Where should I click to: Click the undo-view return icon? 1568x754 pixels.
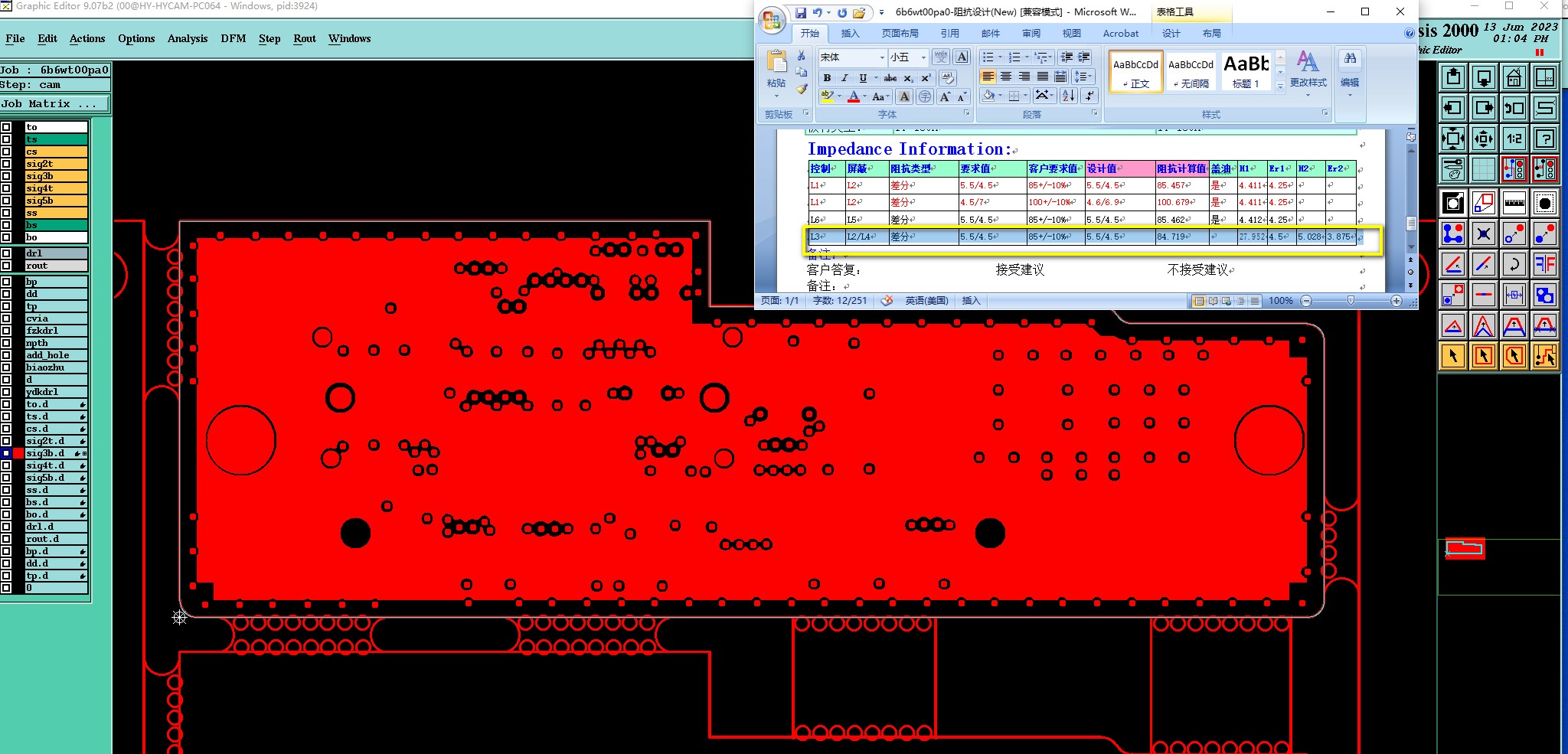click(1514, 108)
